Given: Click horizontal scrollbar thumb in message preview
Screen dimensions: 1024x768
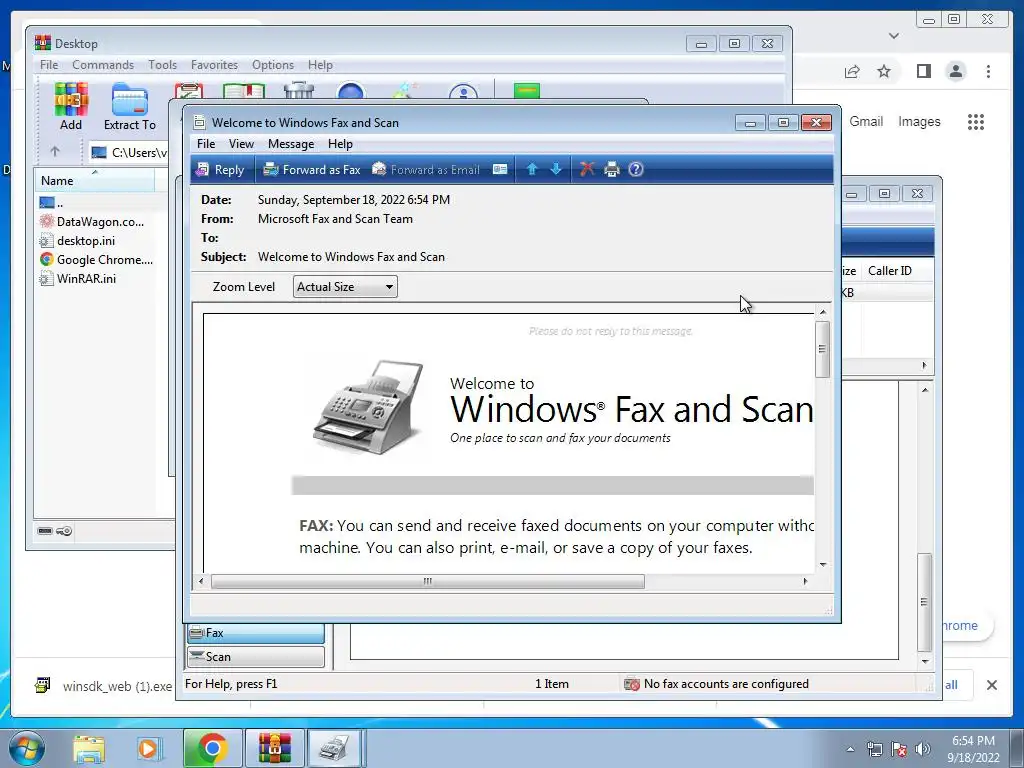Looking at the screenshot, I should coord(428,581).
